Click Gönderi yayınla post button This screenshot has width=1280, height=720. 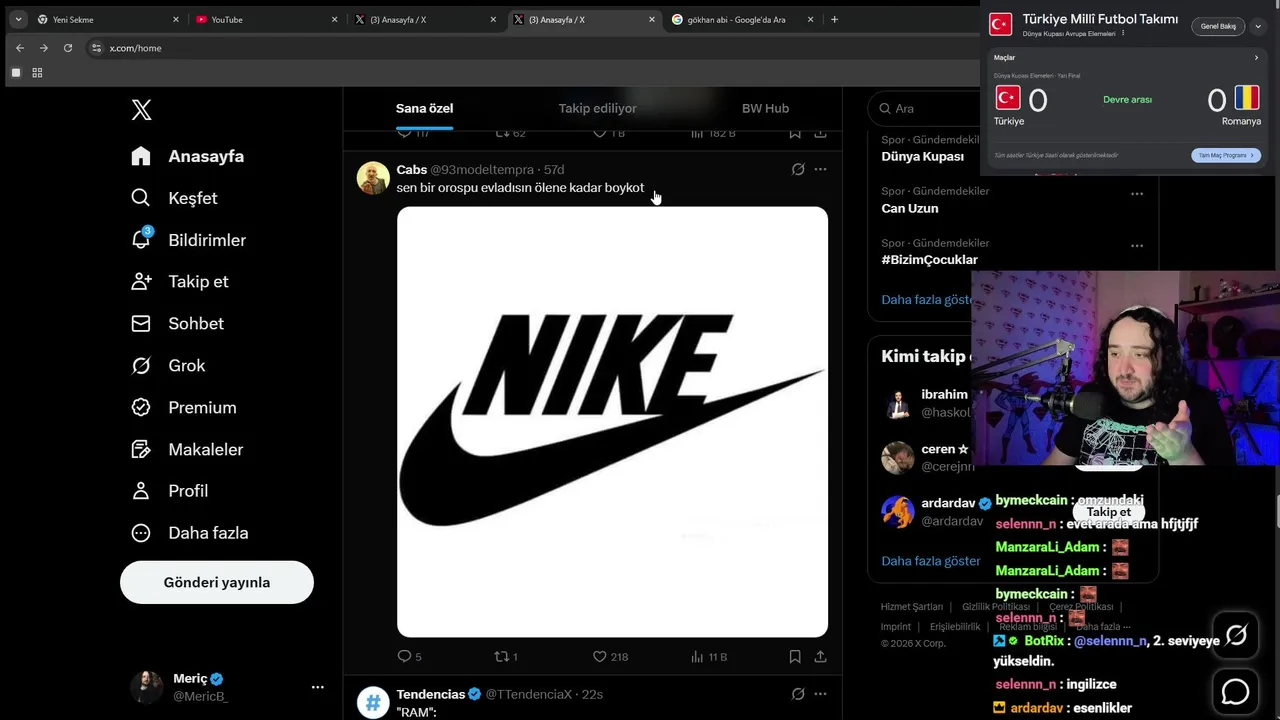217,582
